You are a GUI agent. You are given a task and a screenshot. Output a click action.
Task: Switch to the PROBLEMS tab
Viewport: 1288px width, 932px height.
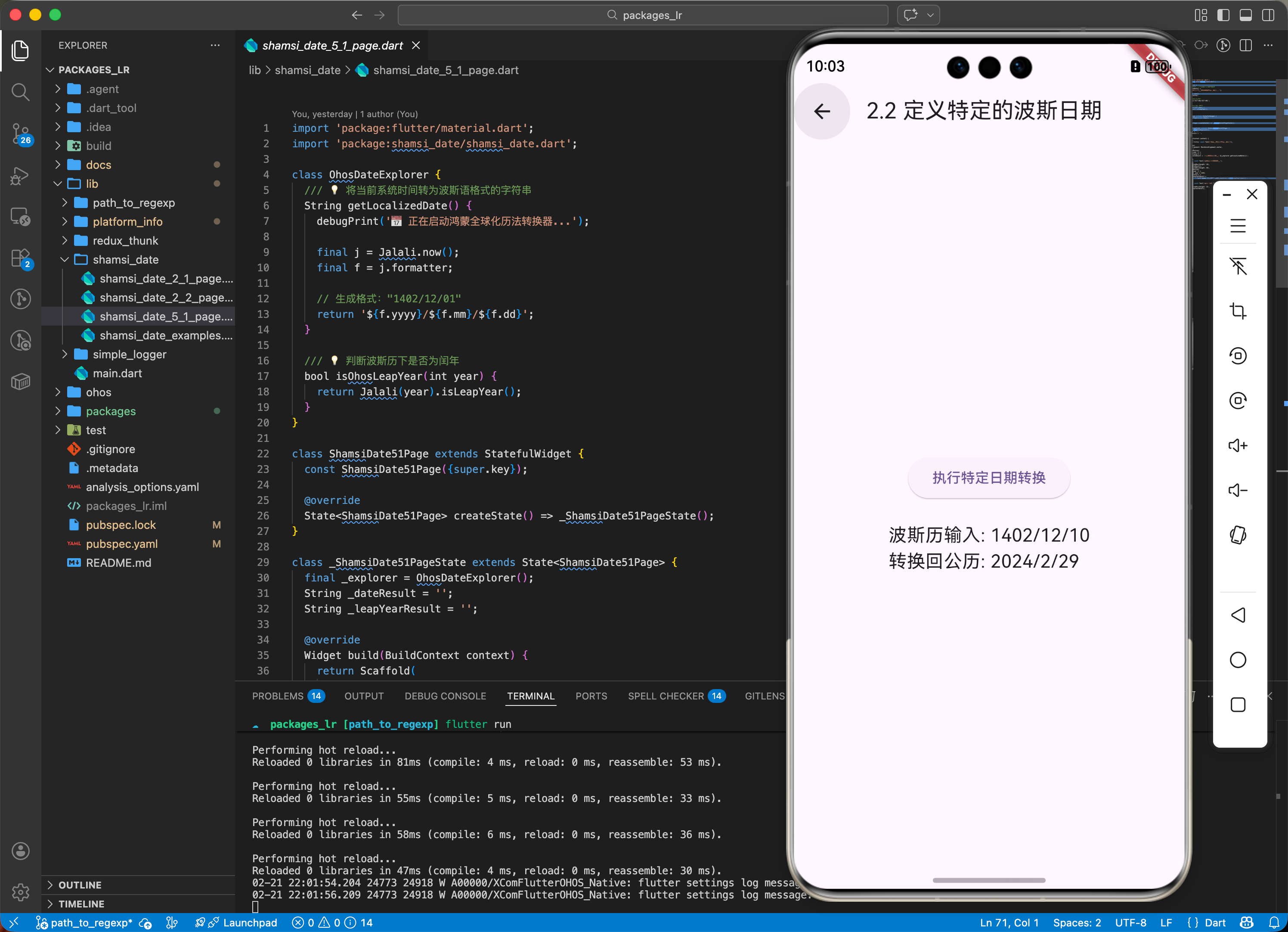tap(278, 696)
